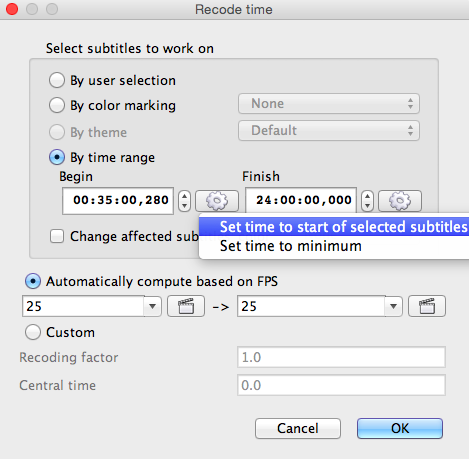Expand the source FPS 25 combo box arrow
469x459 pixels.
(153, 306)
